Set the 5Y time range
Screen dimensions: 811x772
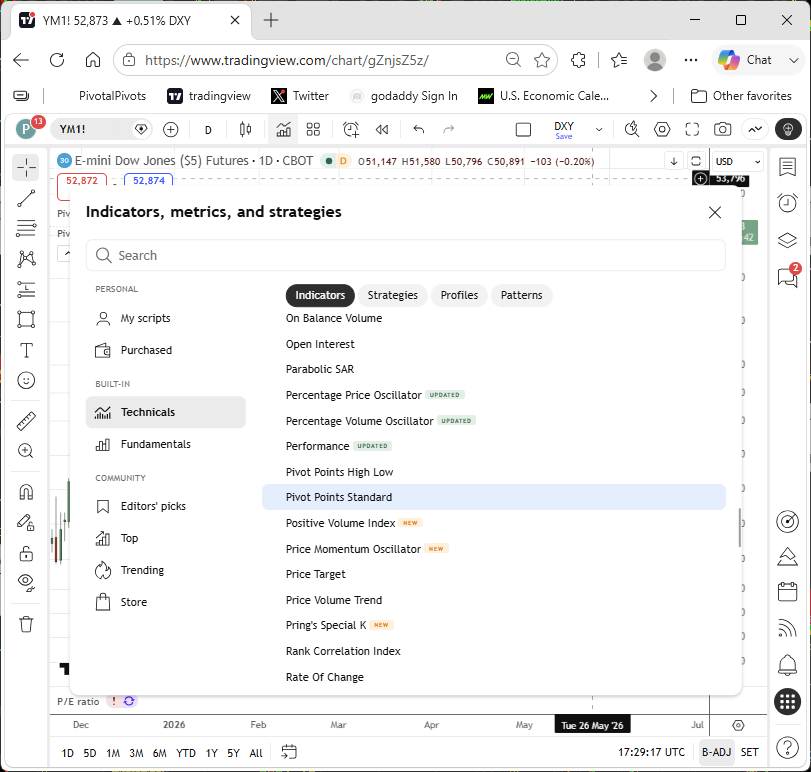tap(234, 753)
